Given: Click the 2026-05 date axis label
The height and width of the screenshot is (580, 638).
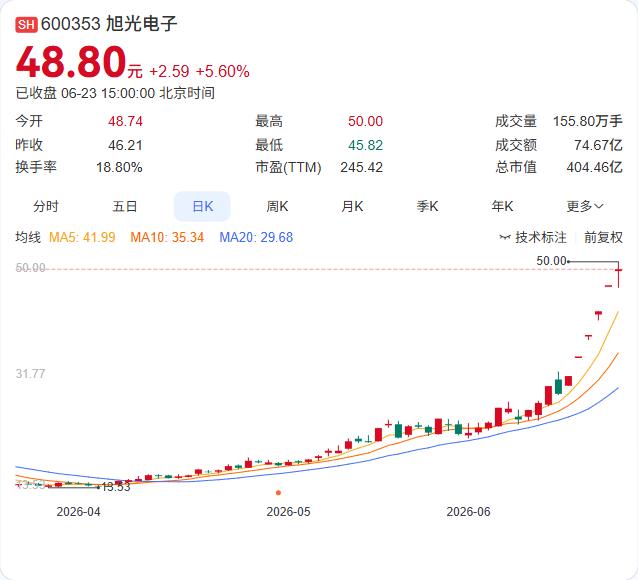Looking at the screenshot, I should click(288, 512).
